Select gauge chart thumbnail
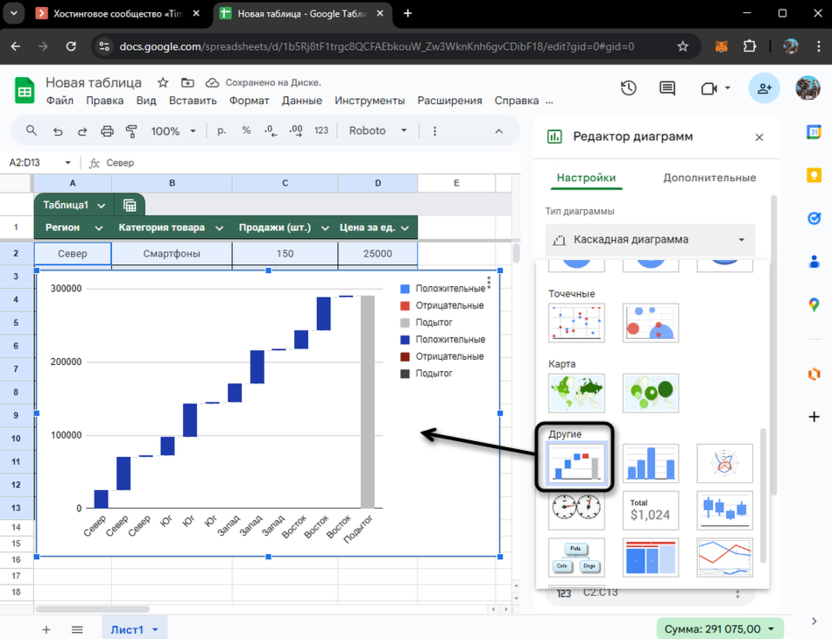 tap(576, 510)
